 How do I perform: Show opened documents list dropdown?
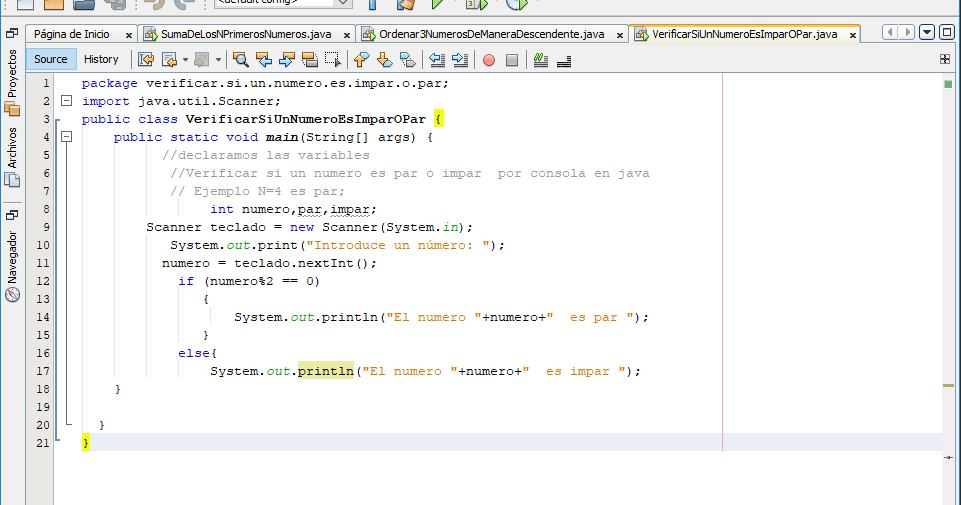point(927,32)
